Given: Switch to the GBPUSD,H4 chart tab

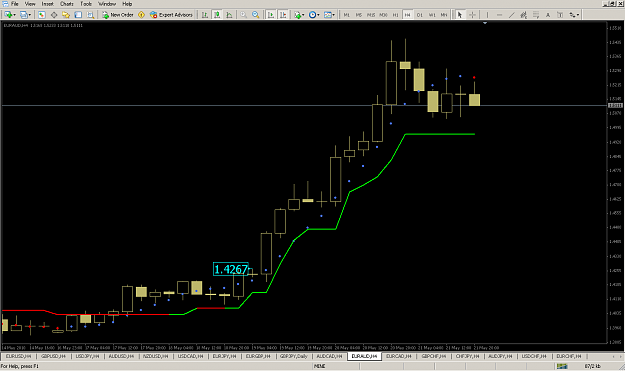Looking at the screenshot, I should [x=53, y=356].
